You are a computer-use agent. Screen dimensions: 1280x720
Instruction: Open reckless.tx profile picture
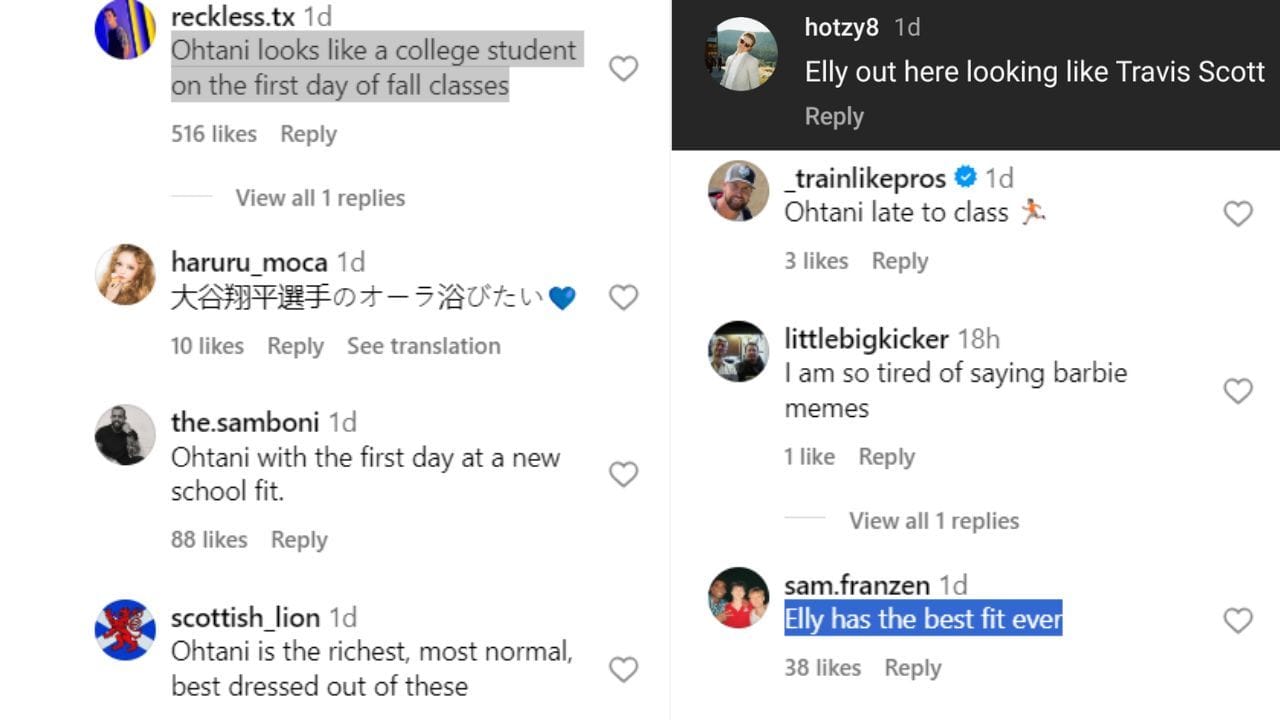125,30
